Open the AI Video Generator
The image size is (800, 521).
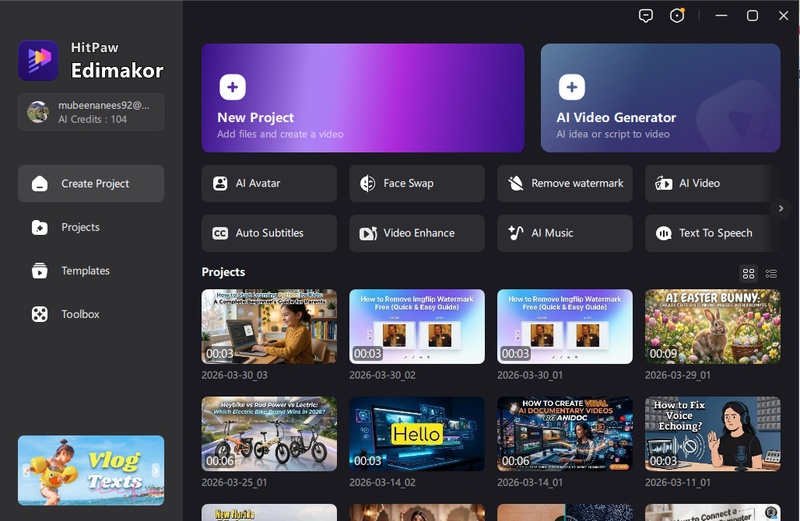click(660, 98)
